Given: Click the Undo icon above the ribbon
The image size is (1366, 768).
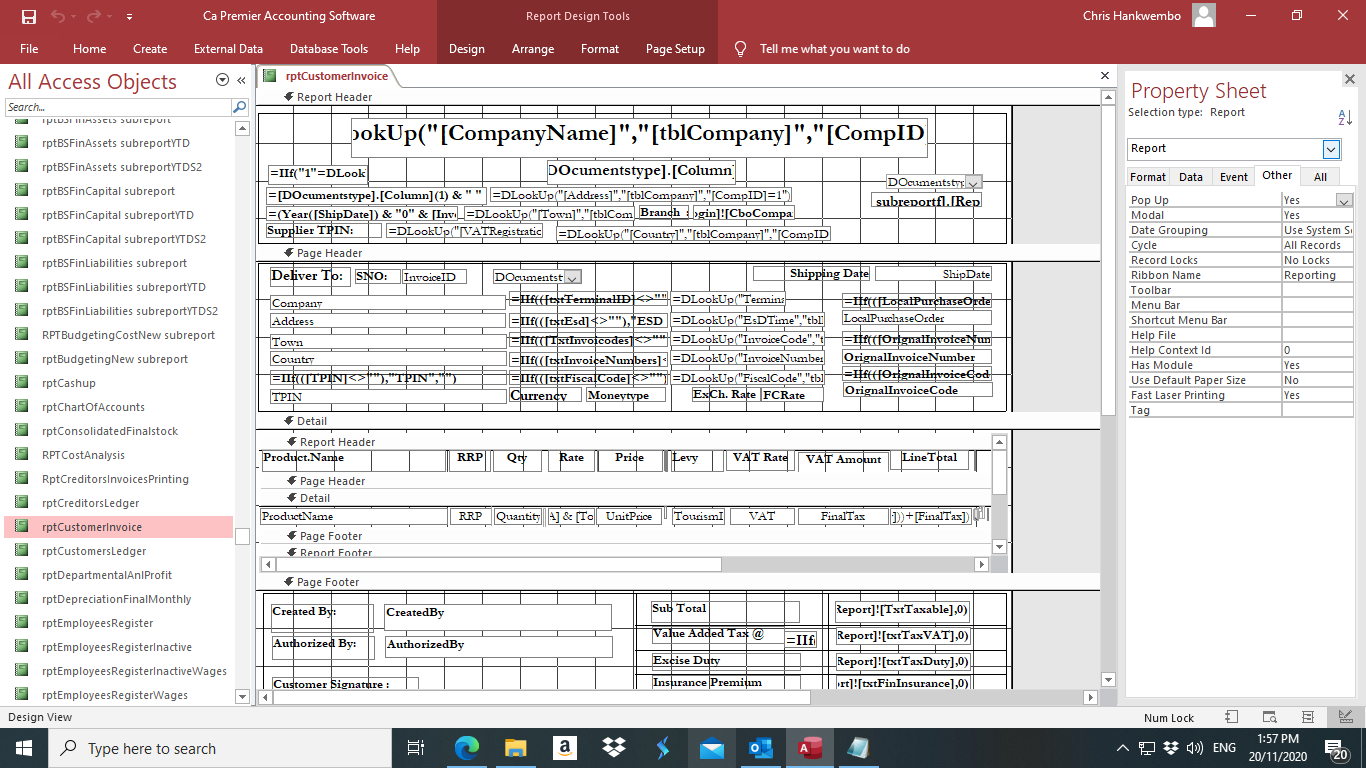Looking at the screenshot, I should click(58, 16).
